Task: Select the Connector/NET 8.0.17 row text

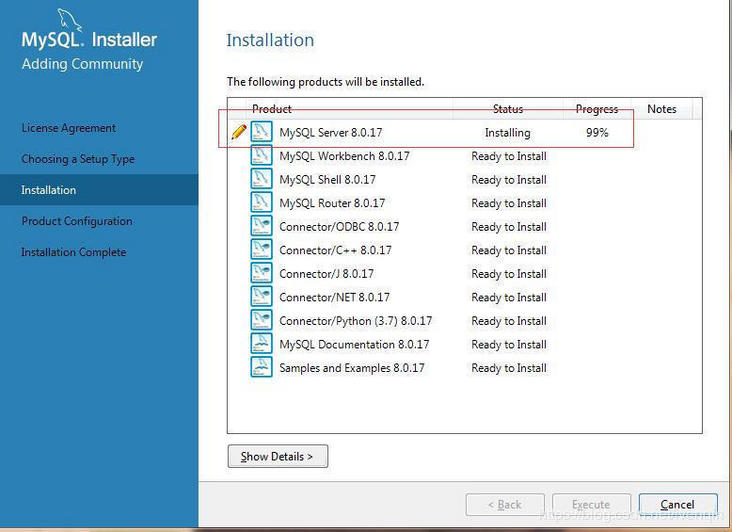Action: tap(335, 297)
